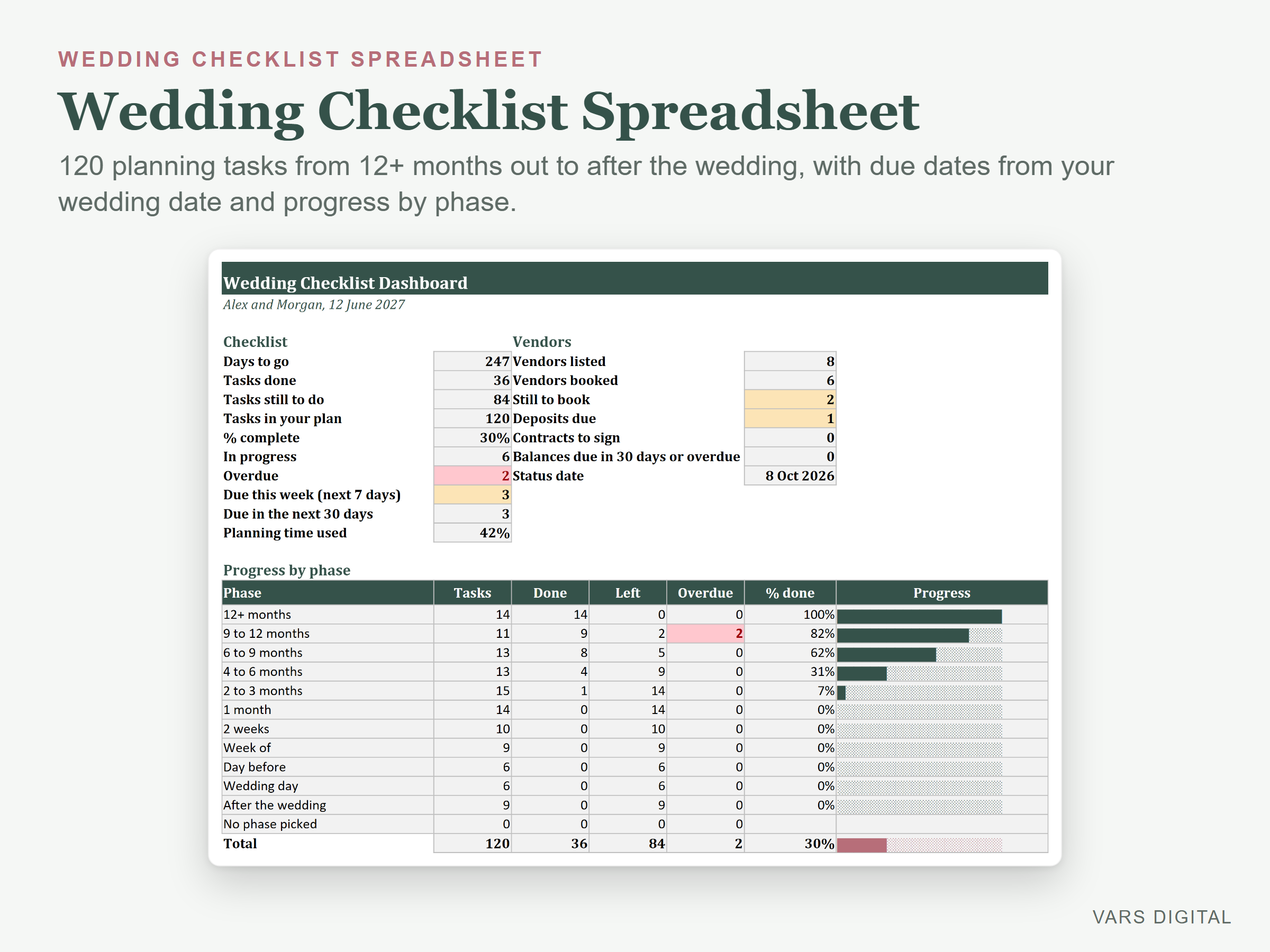This screenshot has width=1270, height=952.
Task: Click the red overdue 2 in 9 to 12 months row
Action: [x=705, y=634]
